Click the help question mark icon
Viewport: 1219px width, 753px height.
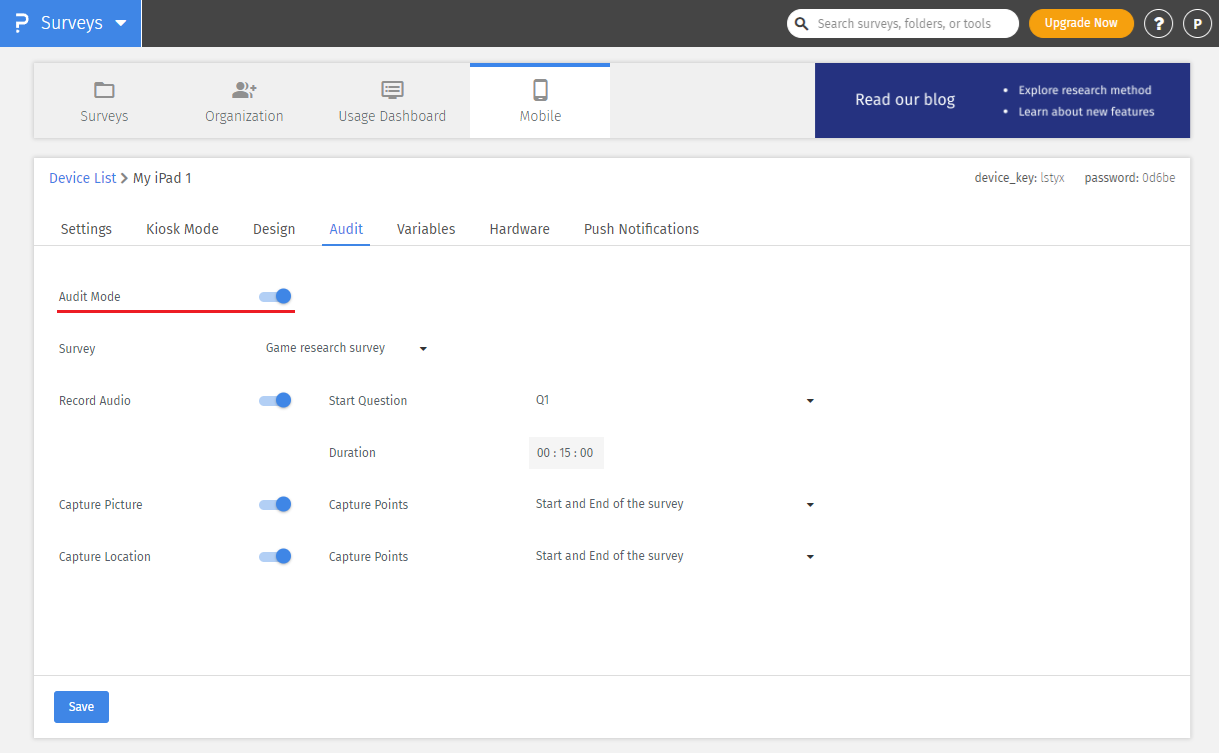pos(1158,23)
